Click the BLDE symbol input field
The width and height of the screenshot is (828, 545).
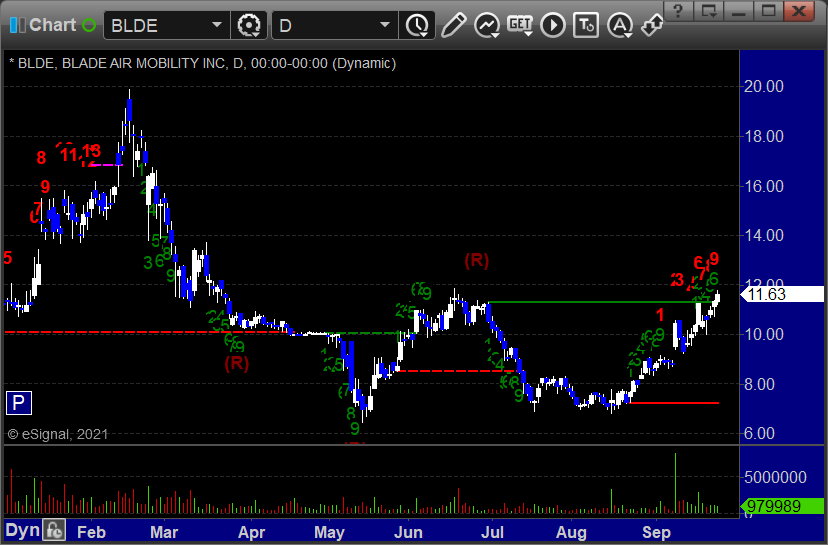tap(156, 25)
